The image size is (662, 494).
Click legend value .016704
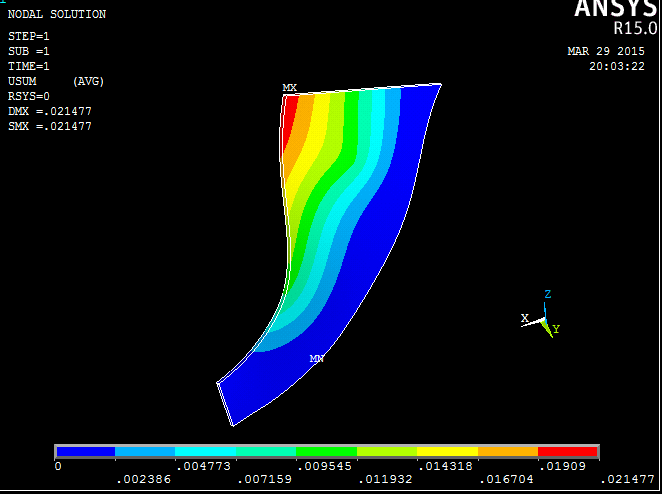click(506, 480)
